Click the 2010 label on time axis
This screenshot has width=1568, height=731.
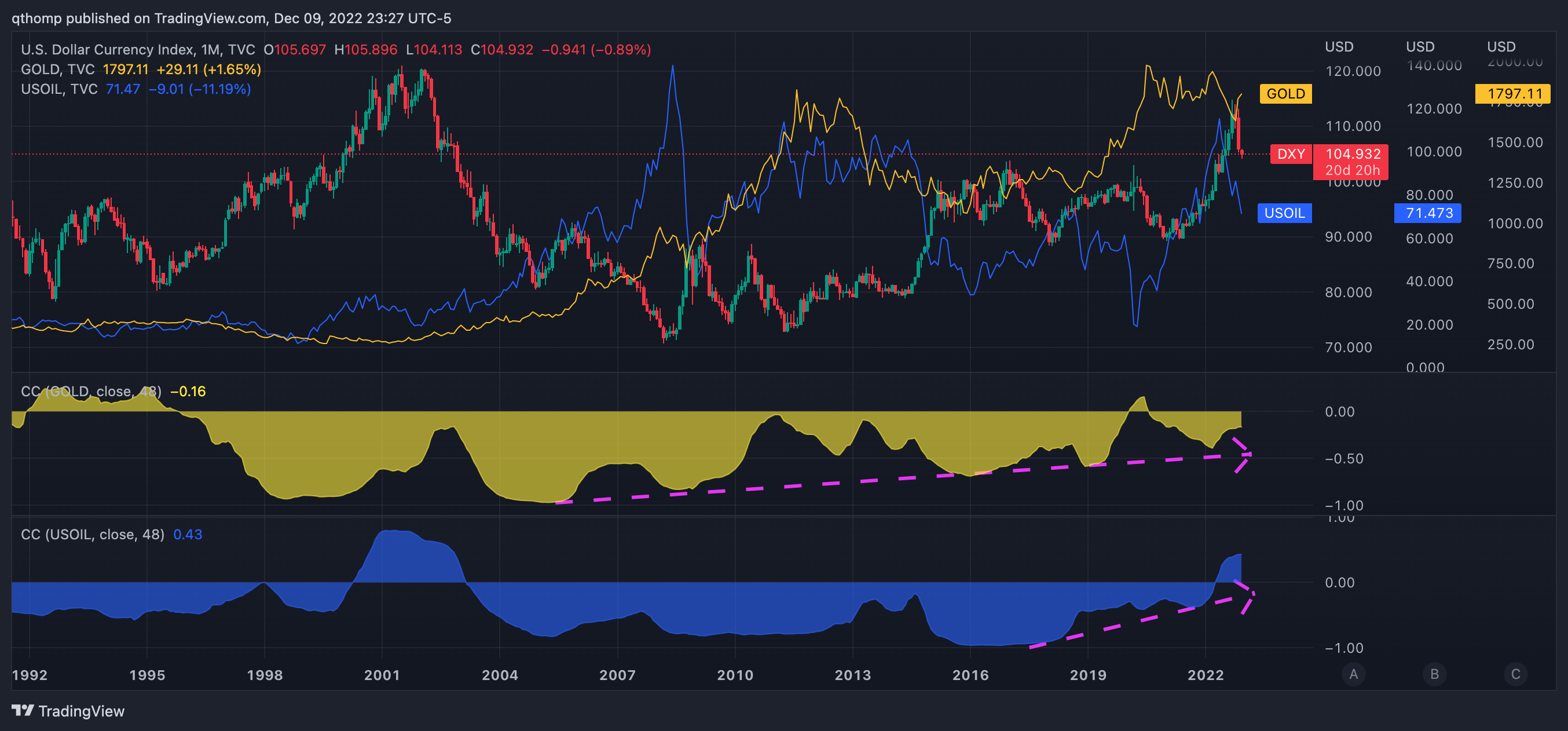click(735, 675)
